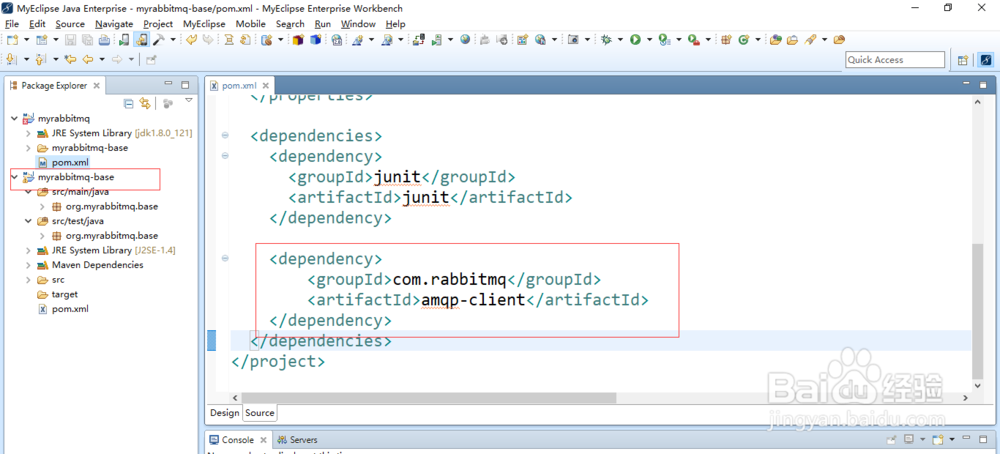Viewport: 1000px width, 454px height.
Task: Click the hammer Build toolbar icon
Action: (159, 40)
